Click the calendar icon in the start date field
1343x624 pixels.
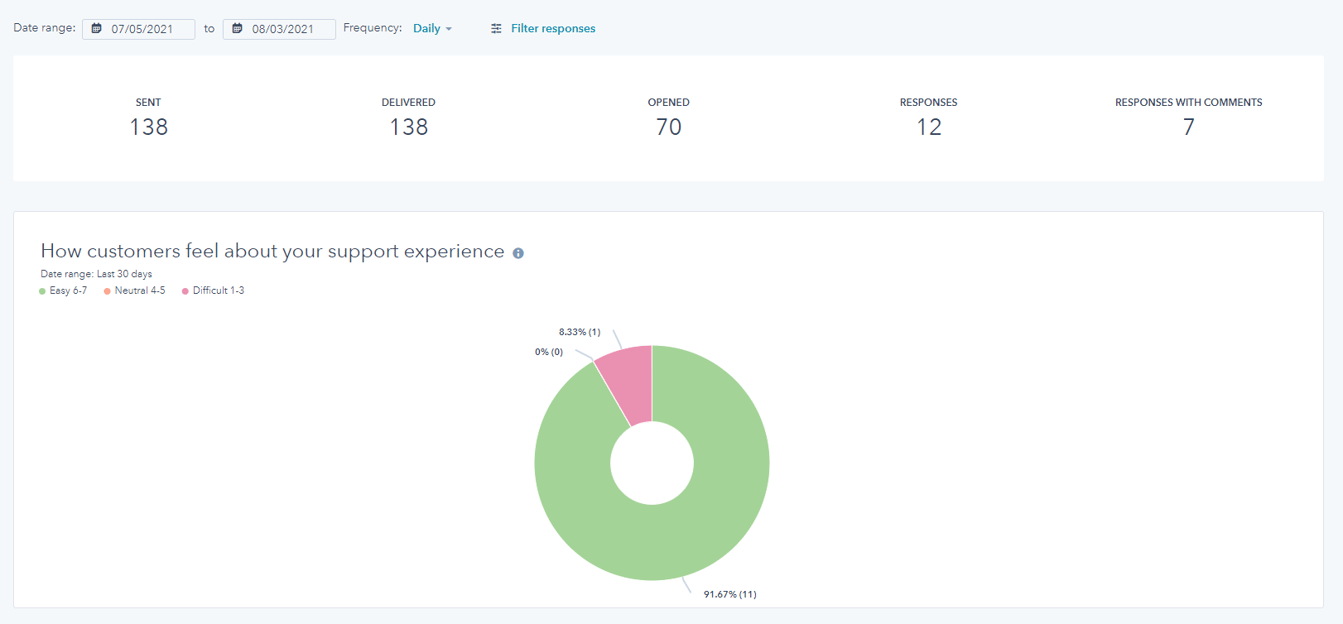(97, 29)
